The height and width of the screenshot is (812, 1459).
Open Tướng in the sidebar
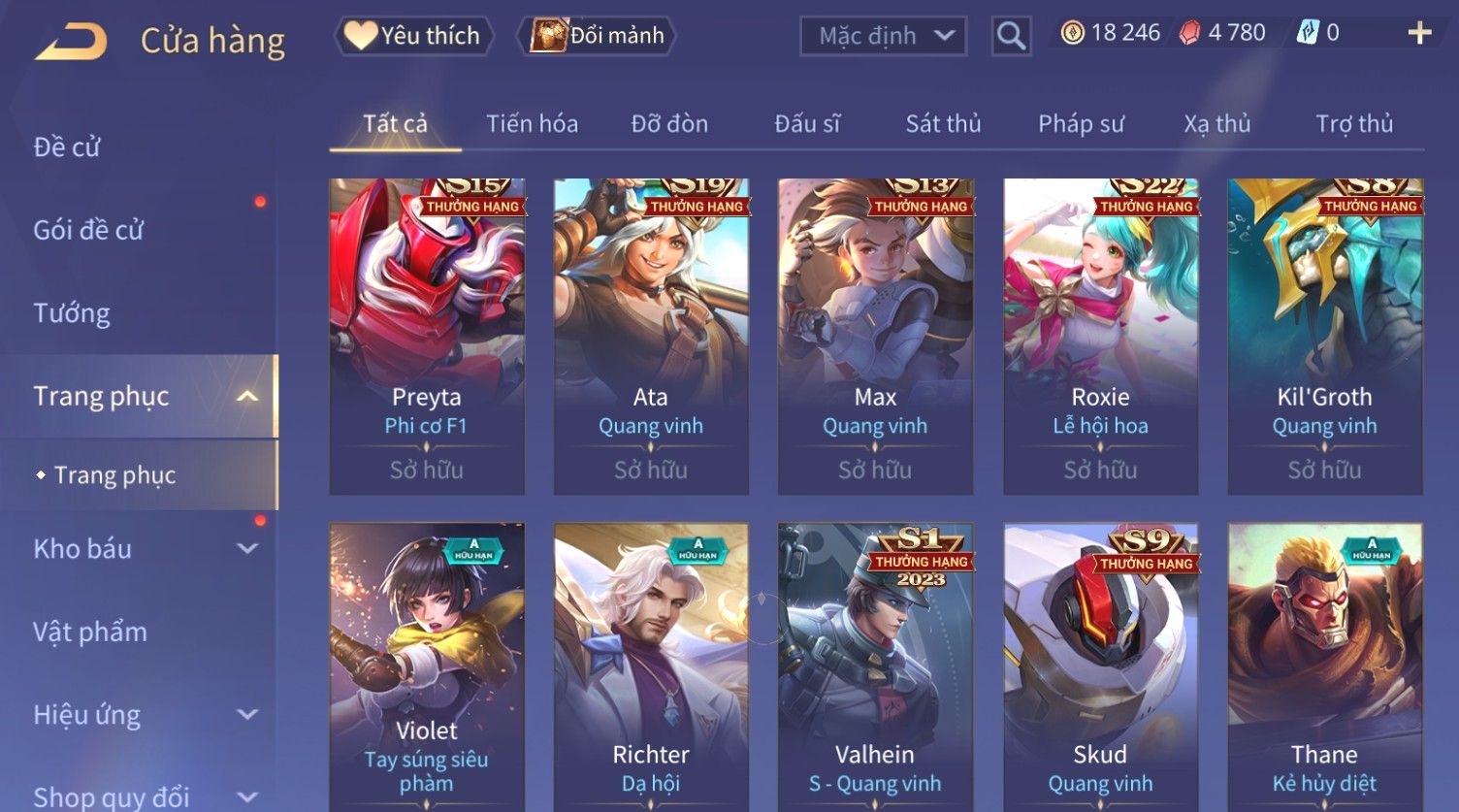tap(72, 313)
